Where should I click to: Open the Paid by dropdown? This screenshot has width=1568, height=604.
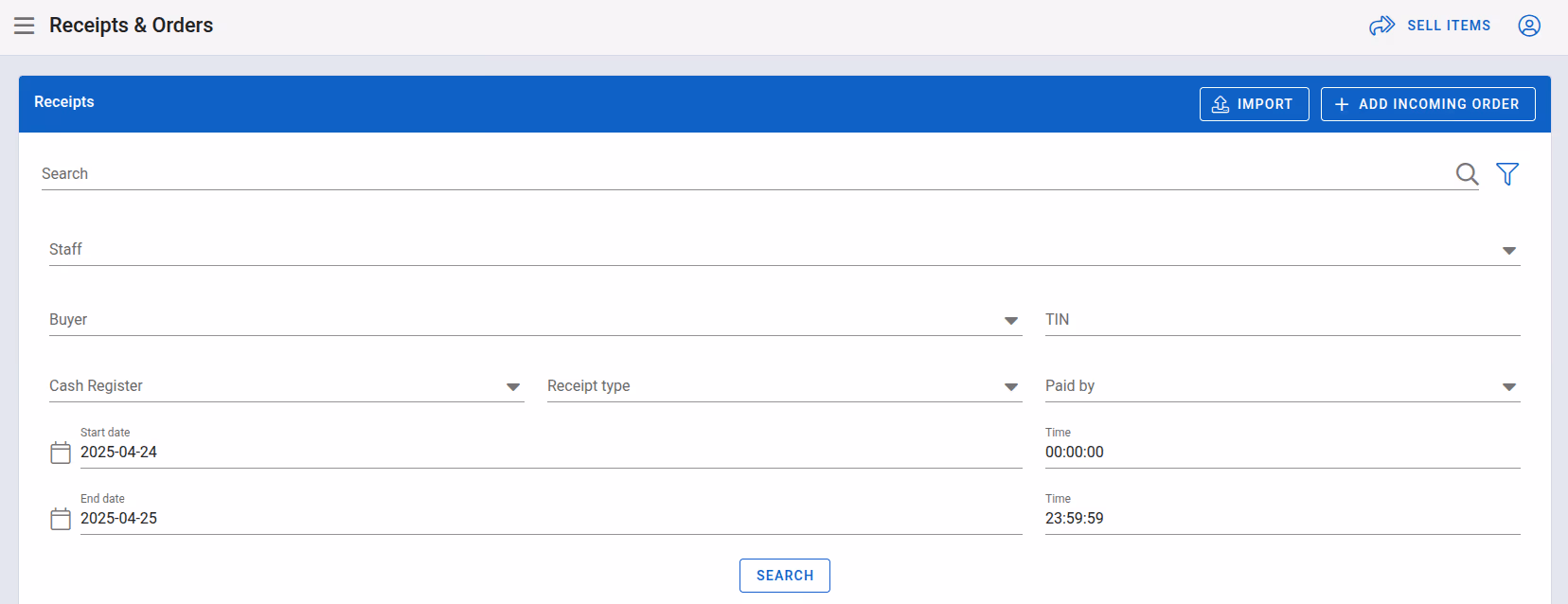[x=1283, y=386]
